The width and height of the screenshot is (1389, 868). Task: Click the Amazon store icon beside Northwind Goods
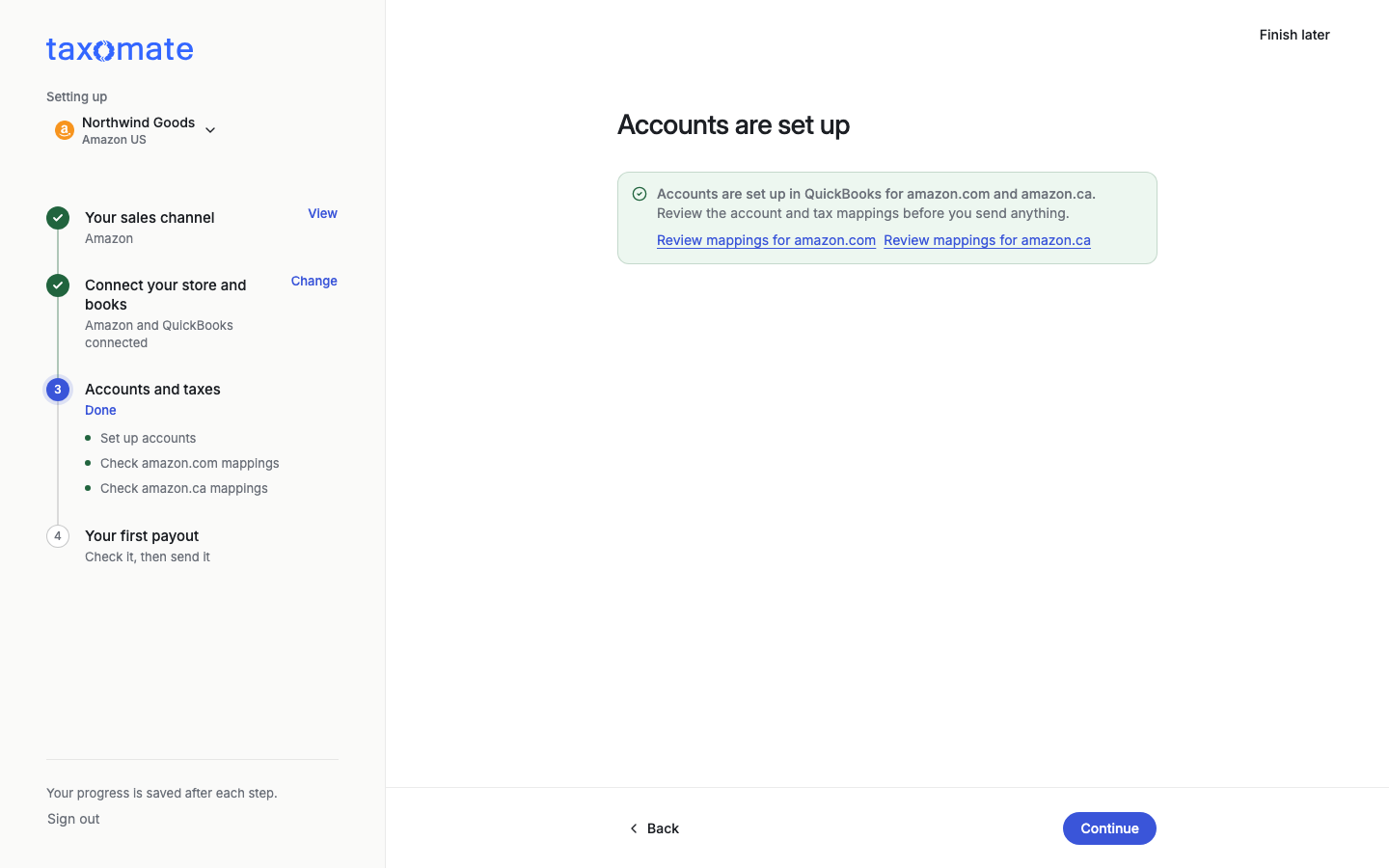tap(65, 130)
